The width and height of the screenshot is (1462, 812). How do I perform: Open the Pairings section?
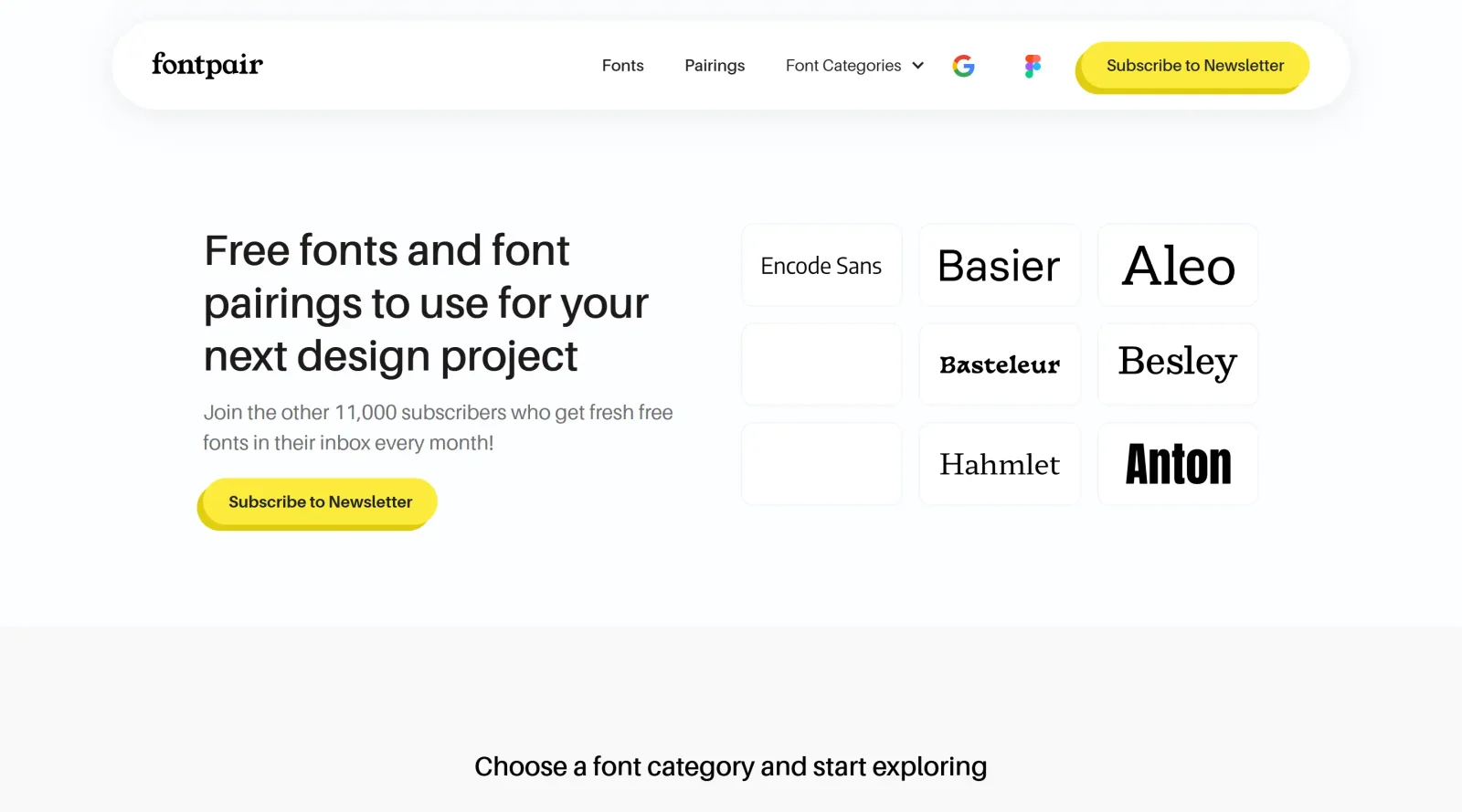coord(715,65)
